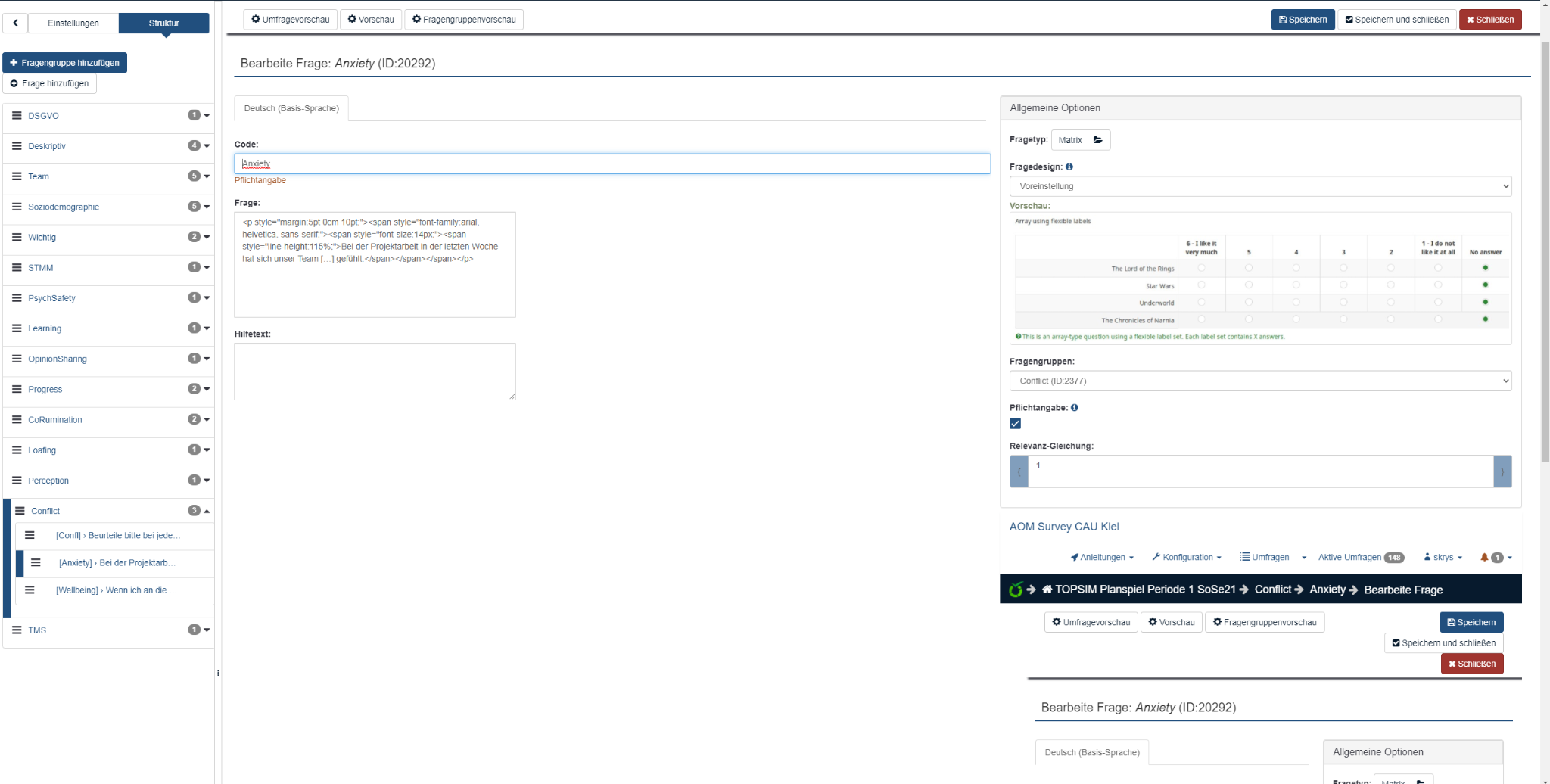The height and width of the screenshot is (784, 1550).
Task: Uncheck the Pflichtangabe checkbox
Action: click(1015, 424)
